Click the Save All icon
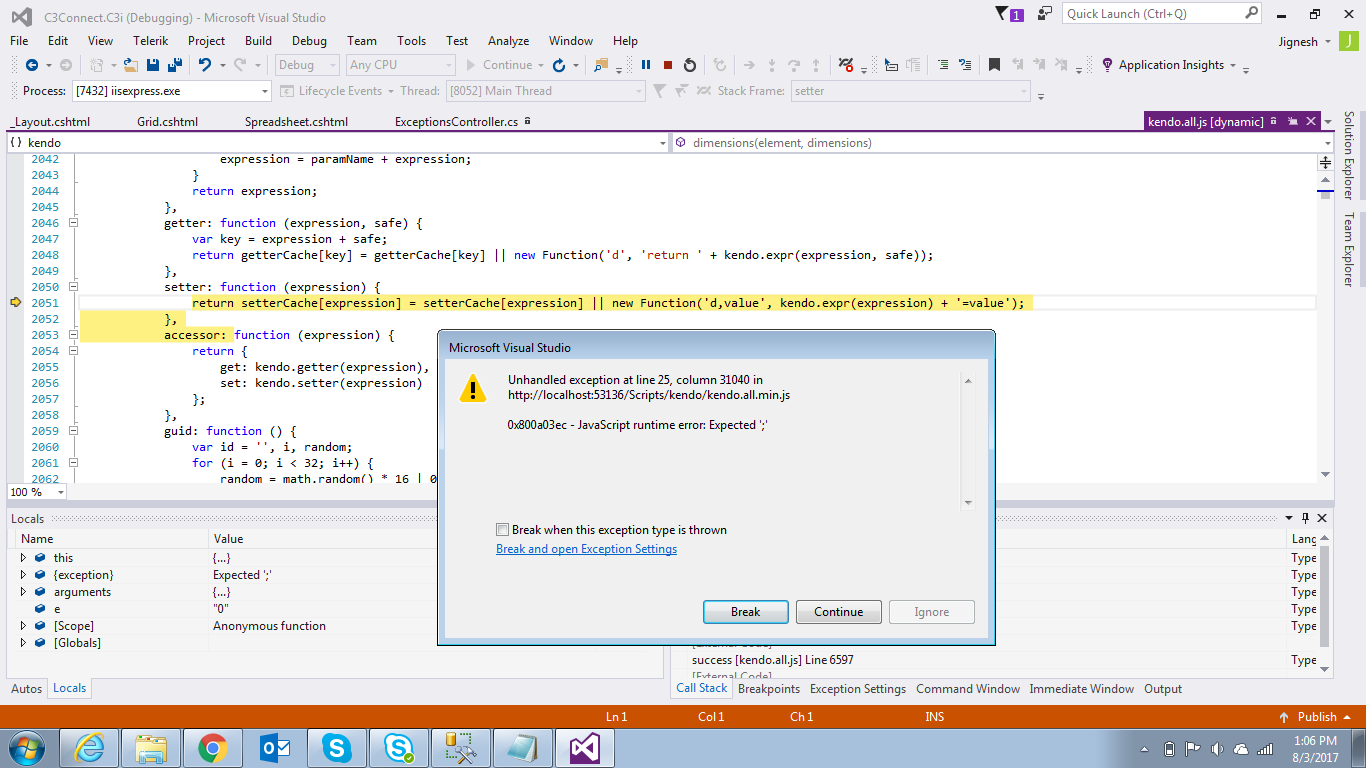This screenshot has width=1366, height=768. pos(175,65)
